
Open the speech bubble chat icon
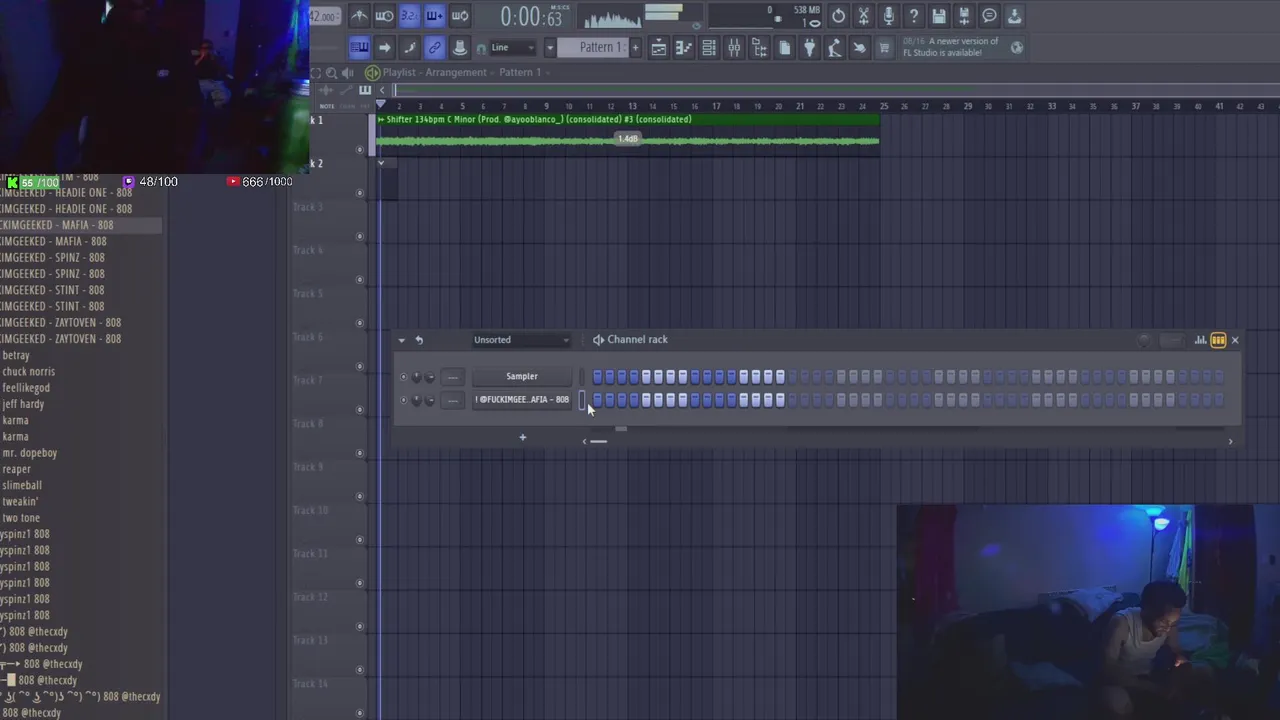coord(989,16)
